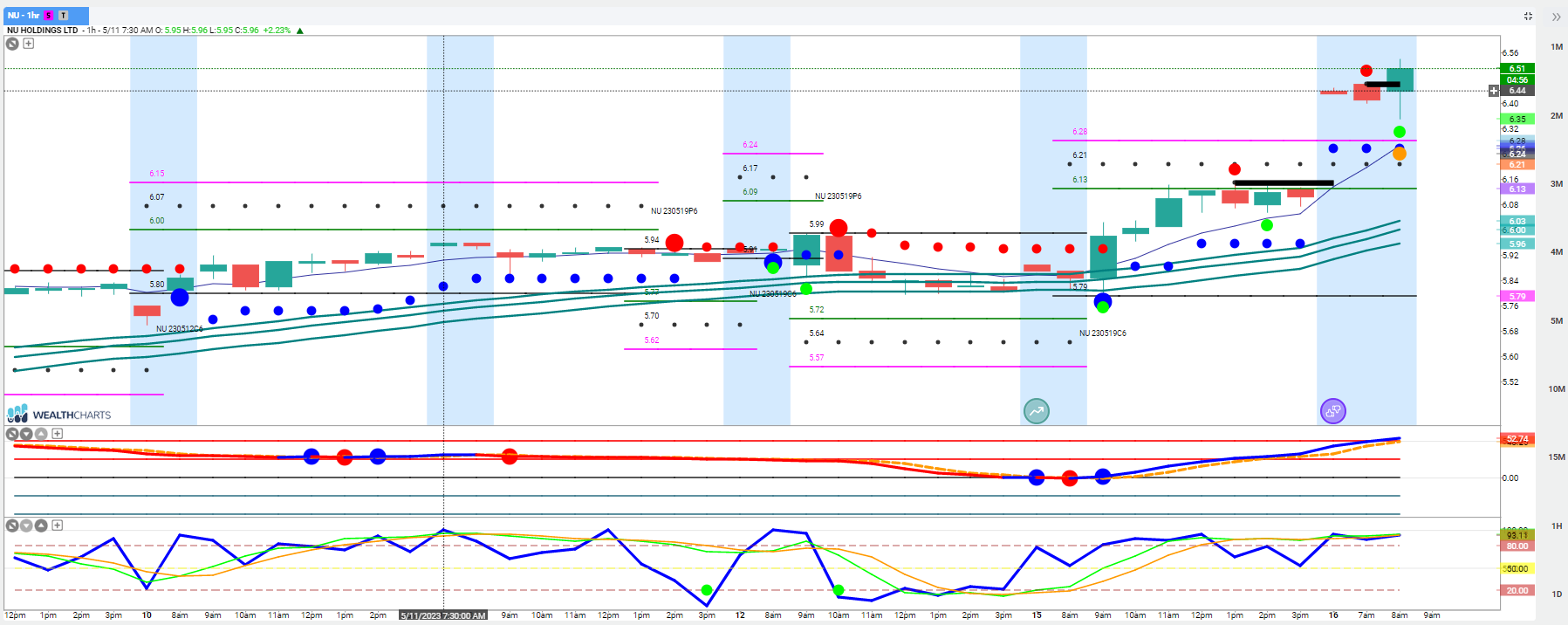This screenshot has width=1568, height=625.
Task: Click the 04:56 countdown label
Action: [1517, 79]
